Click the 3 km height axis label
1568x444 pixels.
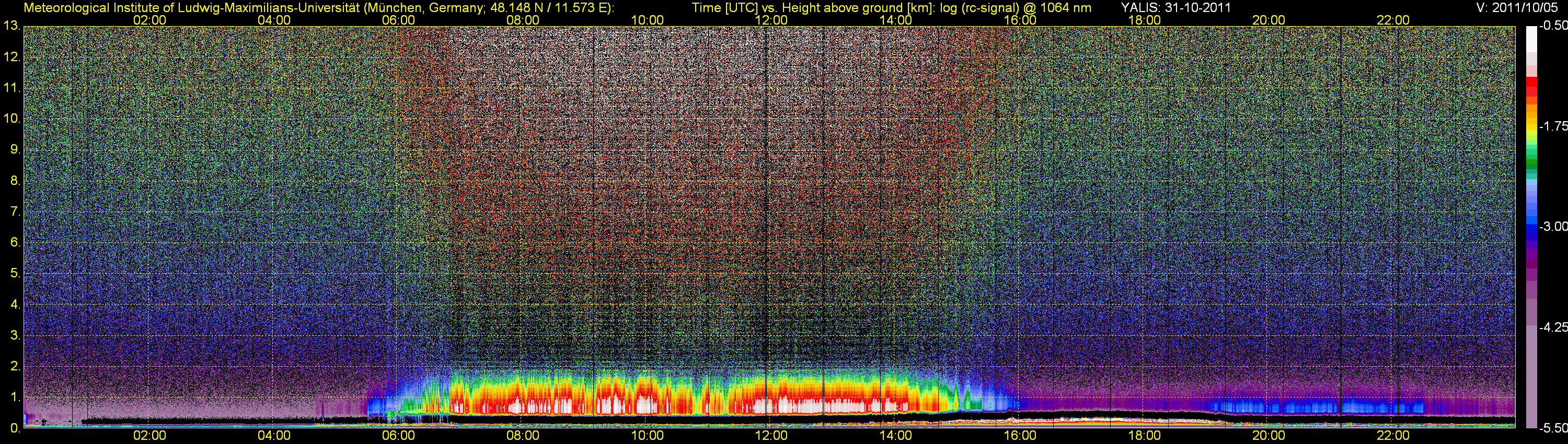(x=15, y=336)
